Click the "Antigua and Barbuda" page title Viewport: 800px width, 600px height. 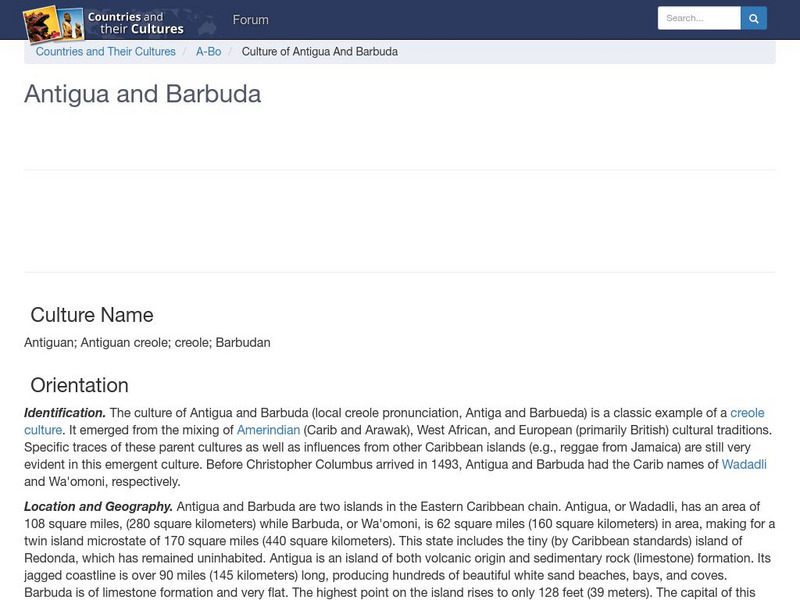tap(142, 94)
